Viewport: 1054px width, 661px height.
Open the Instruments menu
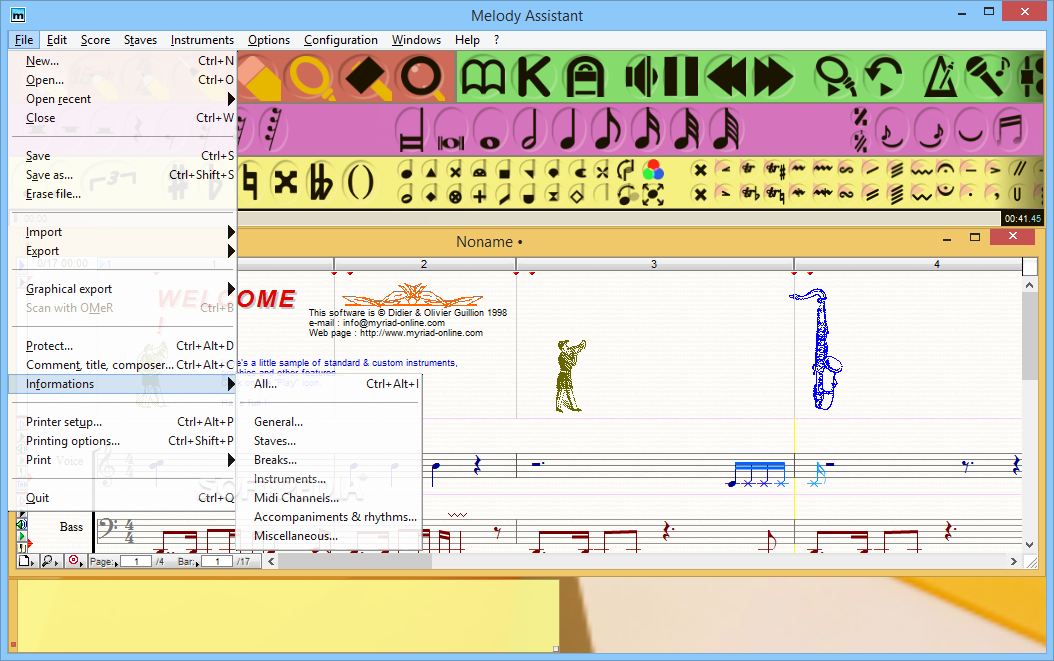click(x=202, y=40)
